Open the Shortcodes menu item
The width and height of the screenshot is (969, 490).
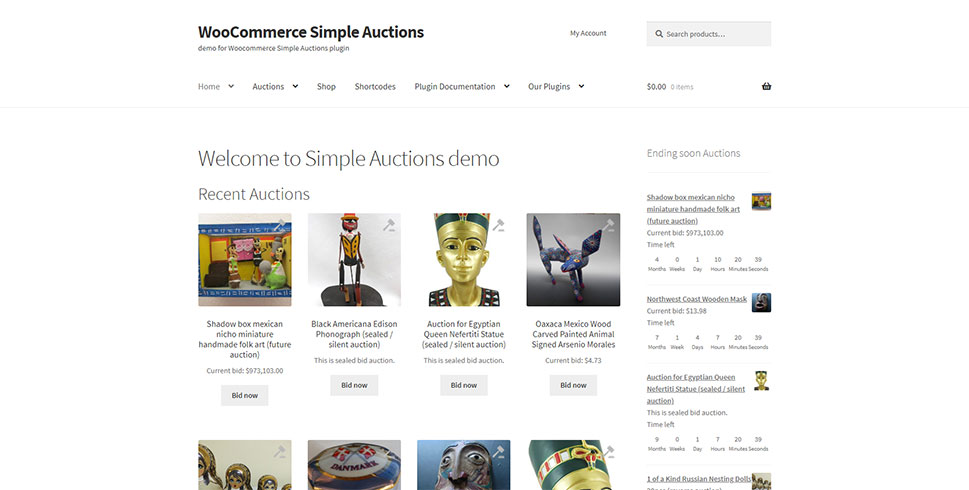pos(375,87)
